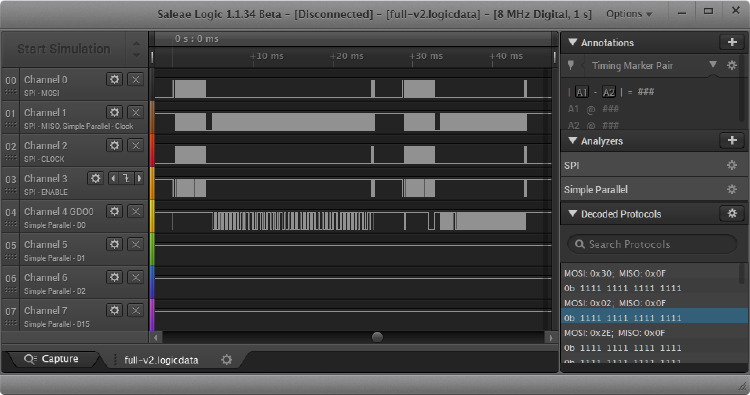The height and width of the screenshot is (395, 750).
Task: Select decoded row MOSI: 0x02; MISO: 0x0F
Action: point(615,303)
